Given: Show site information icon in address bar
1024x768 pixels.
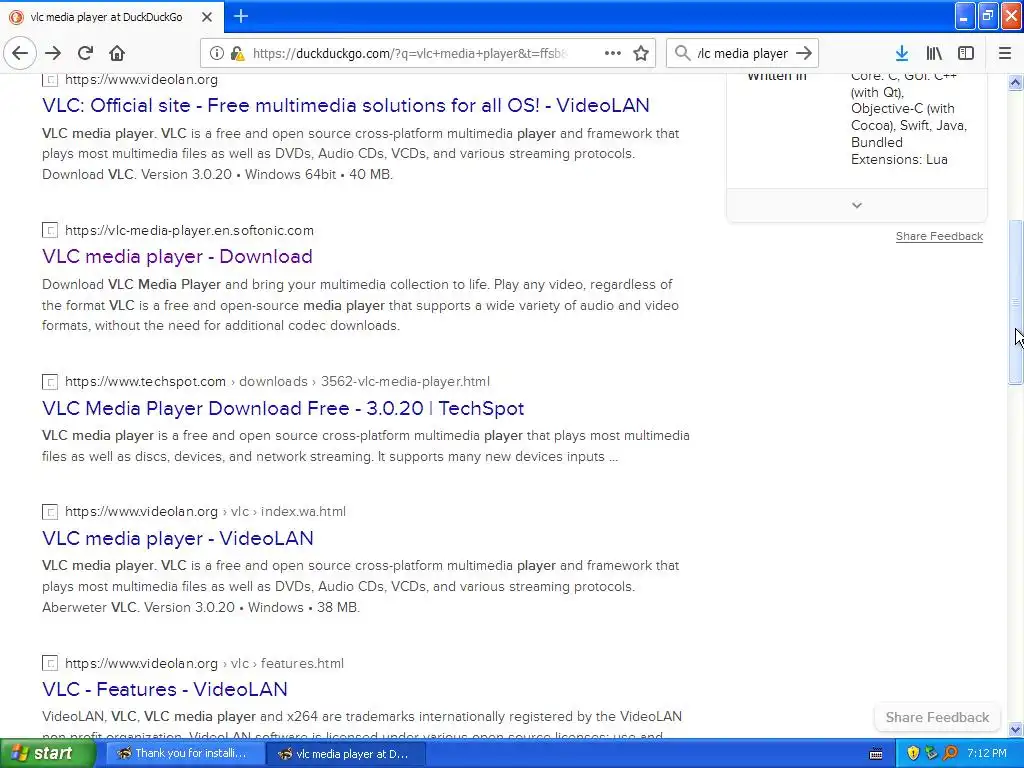Looking at the screenshot, I should pos(217,53).
